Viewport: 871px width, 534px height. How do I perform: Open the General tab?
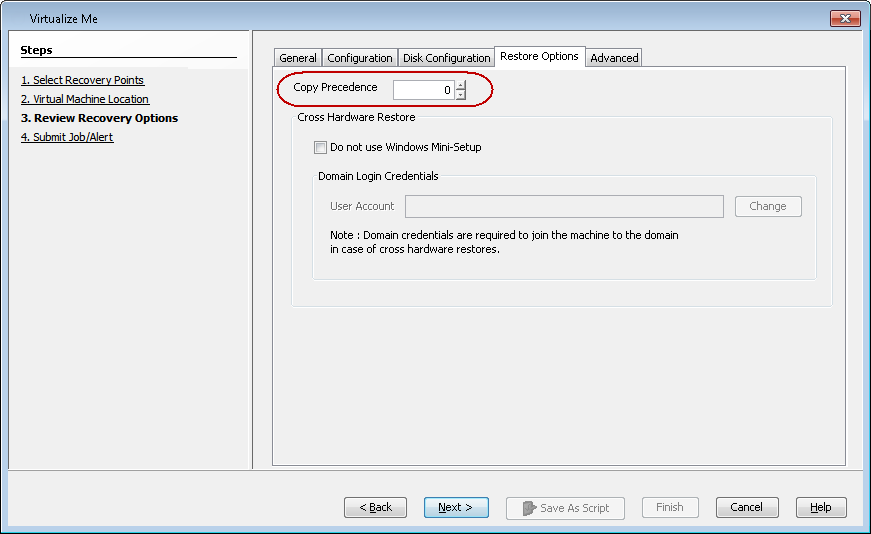tap(298, 58)
